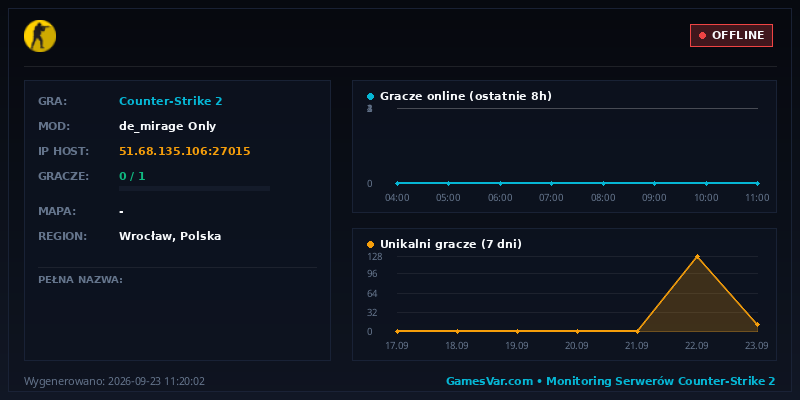The width and height of the screenshot is (800, 400).
Task: Click the 04:00 data point on online chart
Action: click(397, 183)
